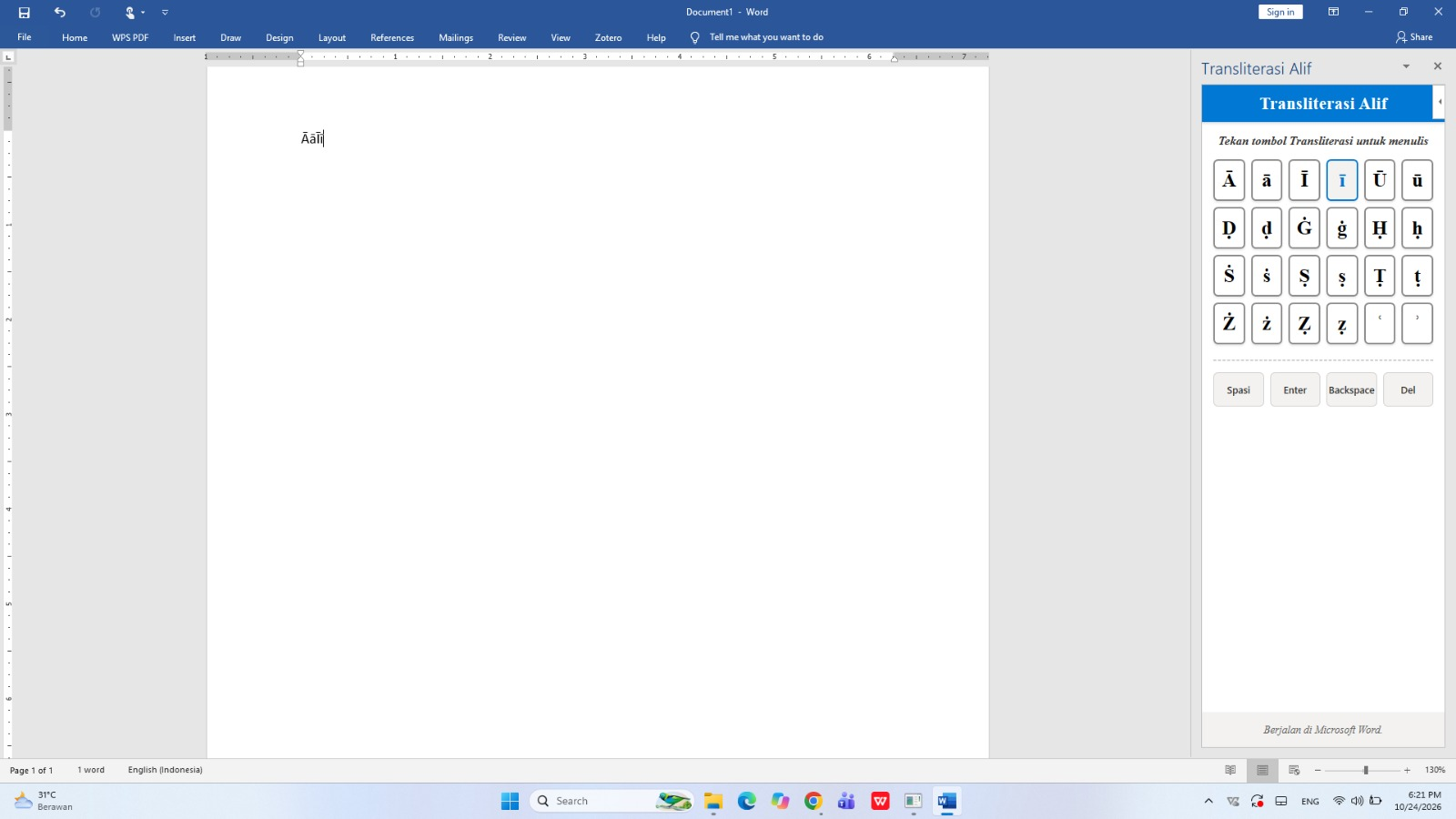
Task: Open the File menu
Action: click(x=25, y=37)
